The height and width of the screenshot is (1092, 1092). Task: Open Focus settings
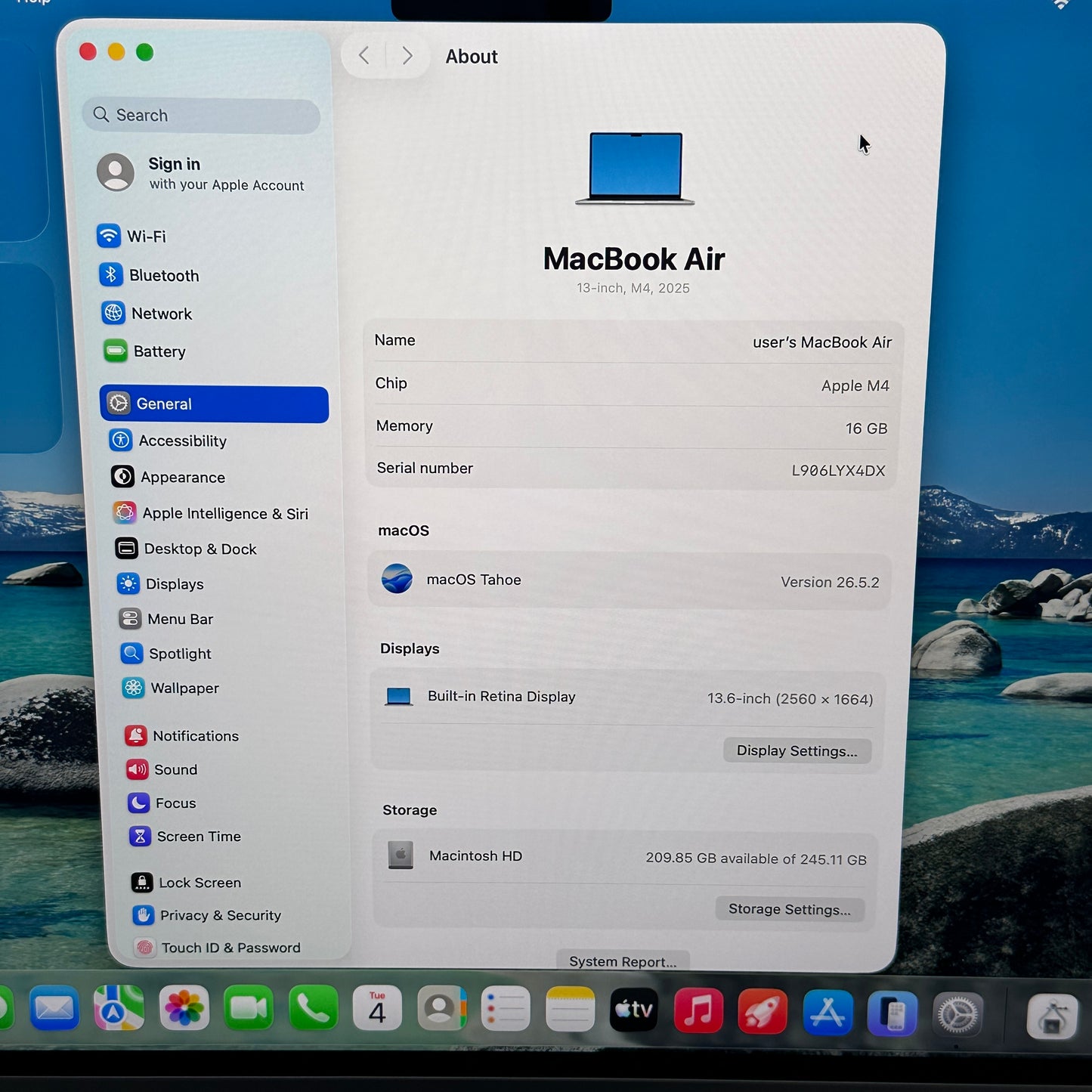(x=162, y=803)
